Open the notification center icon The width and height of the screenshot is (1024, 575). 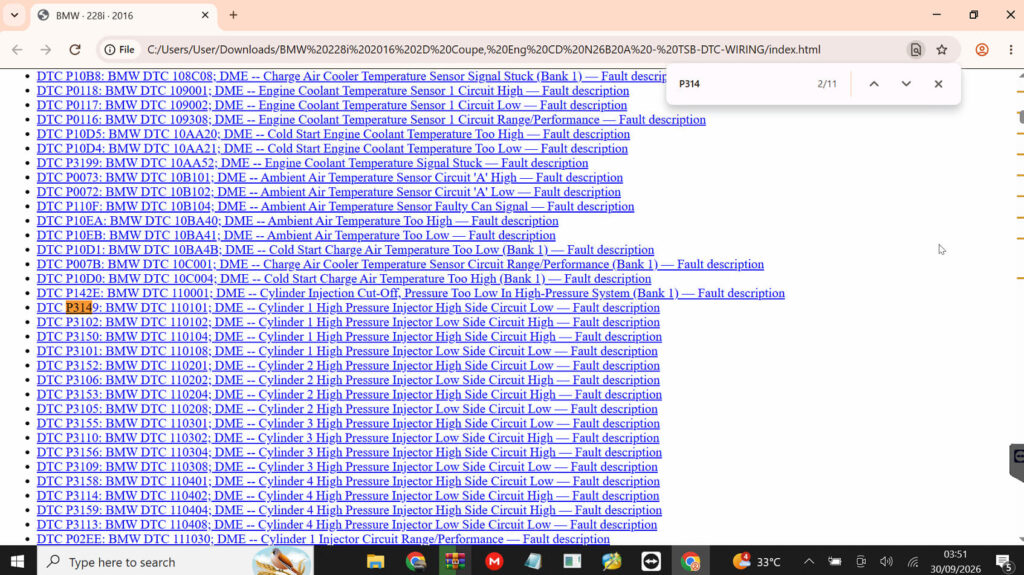click(1005, 561)
